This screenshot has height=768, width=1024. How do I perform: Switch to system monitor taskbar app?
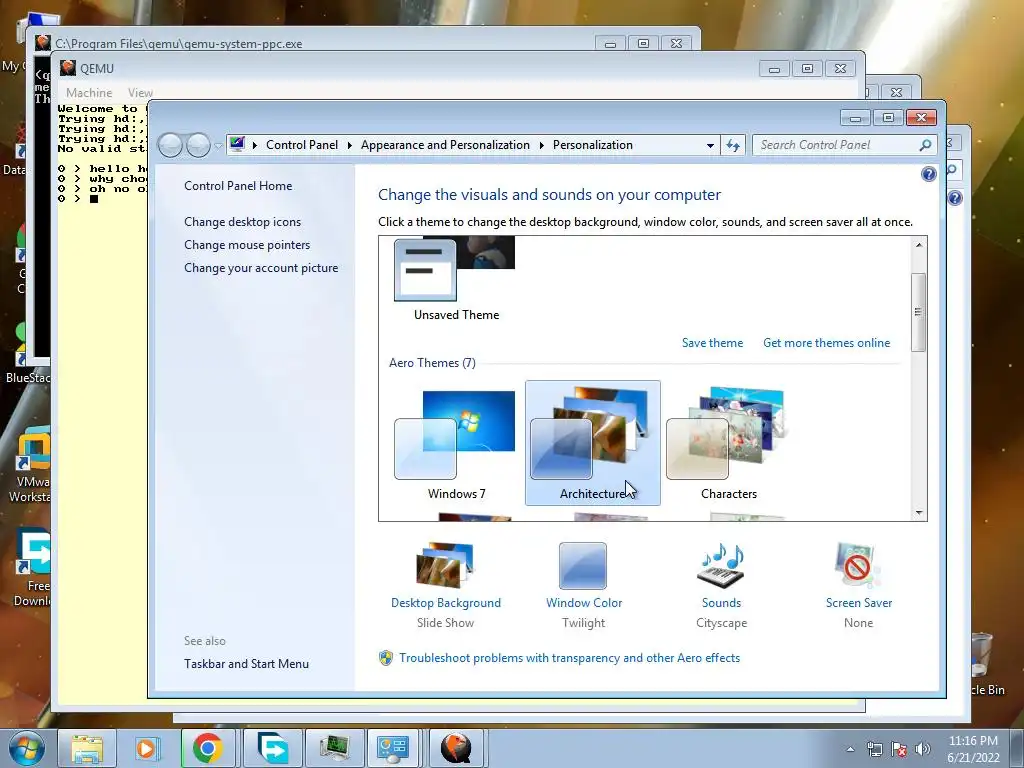pos(334,748)
